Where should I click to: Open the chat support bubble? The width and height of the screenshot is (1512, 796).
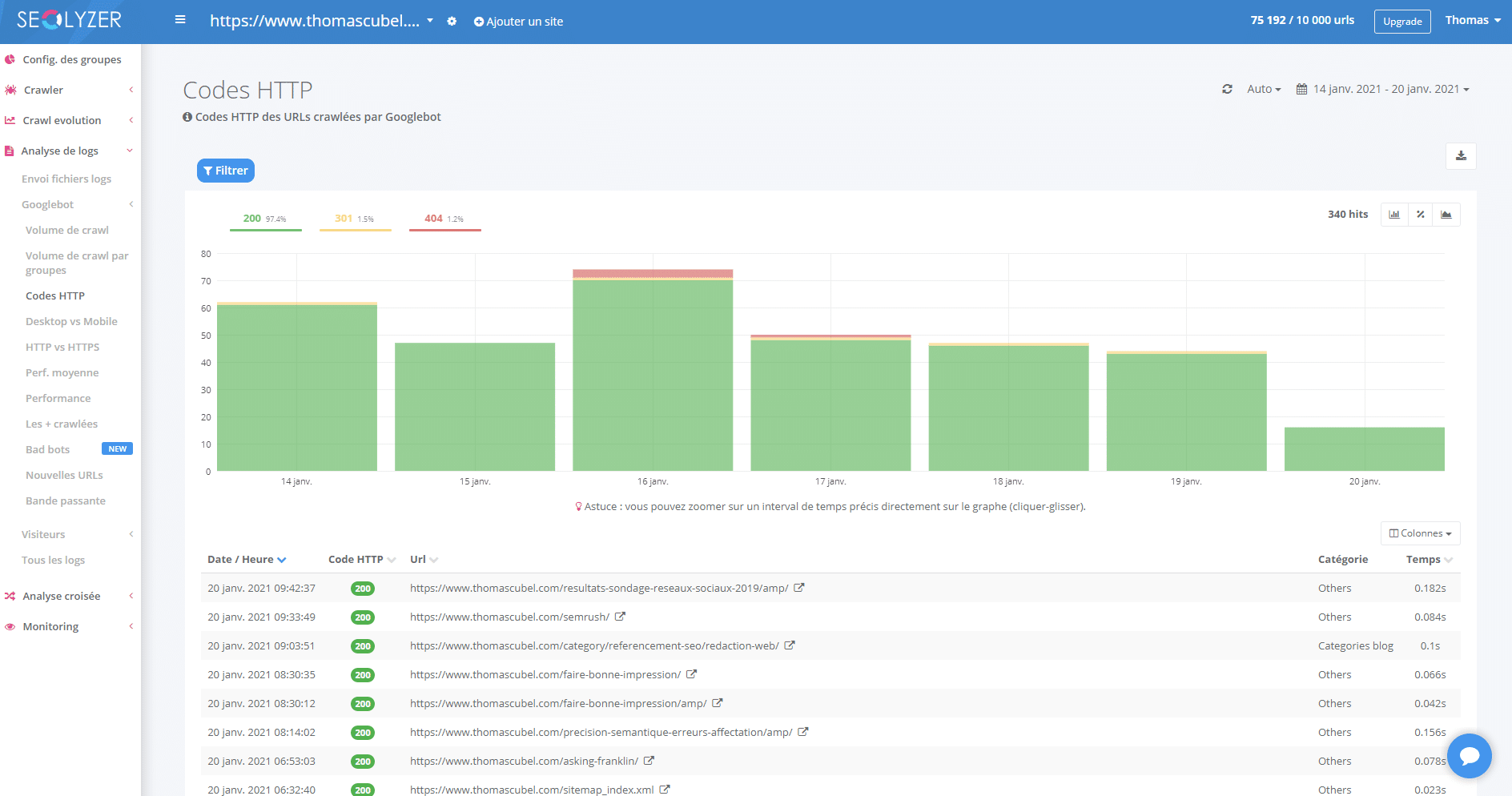click(x=1470, y=756)
